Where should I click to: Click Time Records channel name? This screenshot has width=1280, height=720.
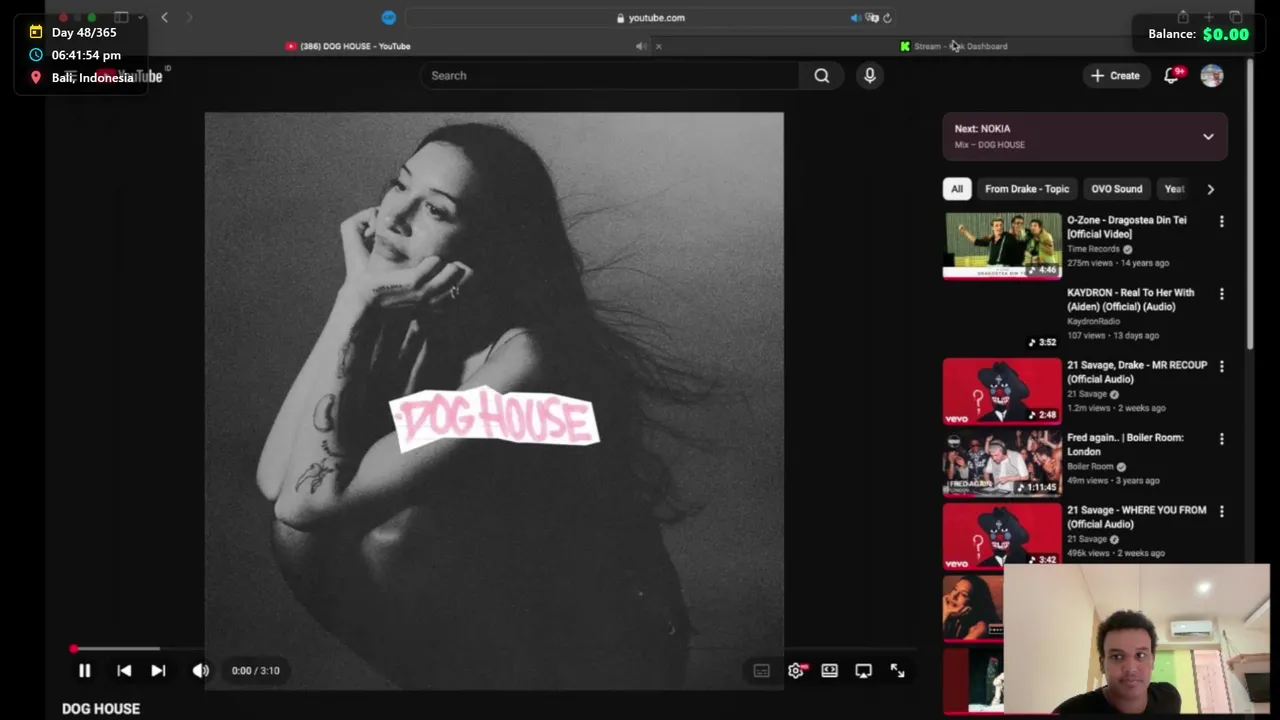(x=1093, y=249)
